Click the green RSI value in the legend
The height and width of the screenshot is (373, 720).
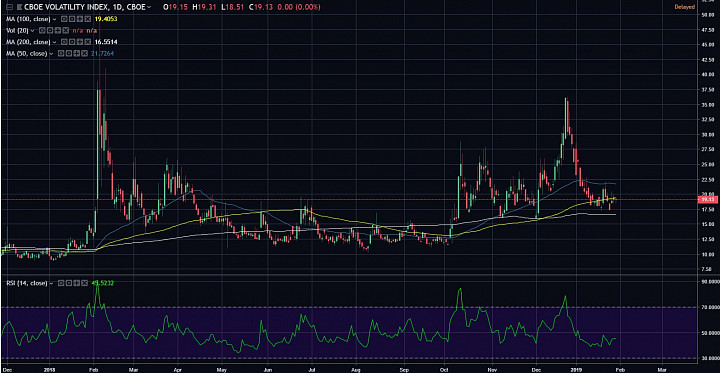pyautogui.click(x=102, y=283)
